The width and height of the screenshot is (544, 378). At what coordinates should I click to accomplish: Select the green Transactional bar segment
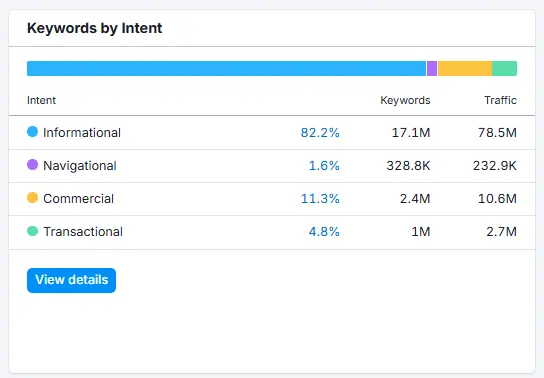coord(504,68)
